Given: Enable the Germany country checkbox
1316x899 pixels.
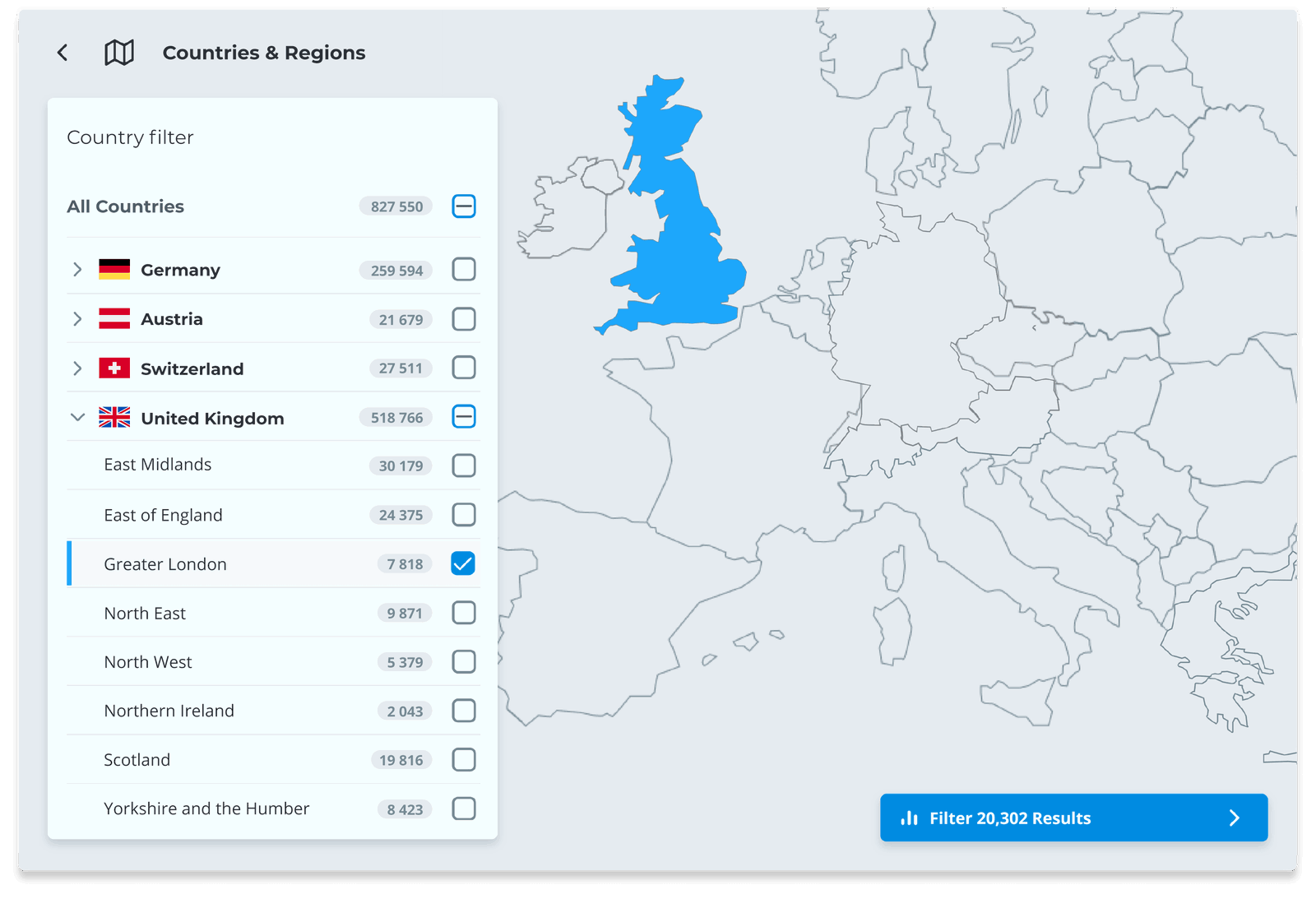Looking at the screenshot, I should click(x=464, y=269).
